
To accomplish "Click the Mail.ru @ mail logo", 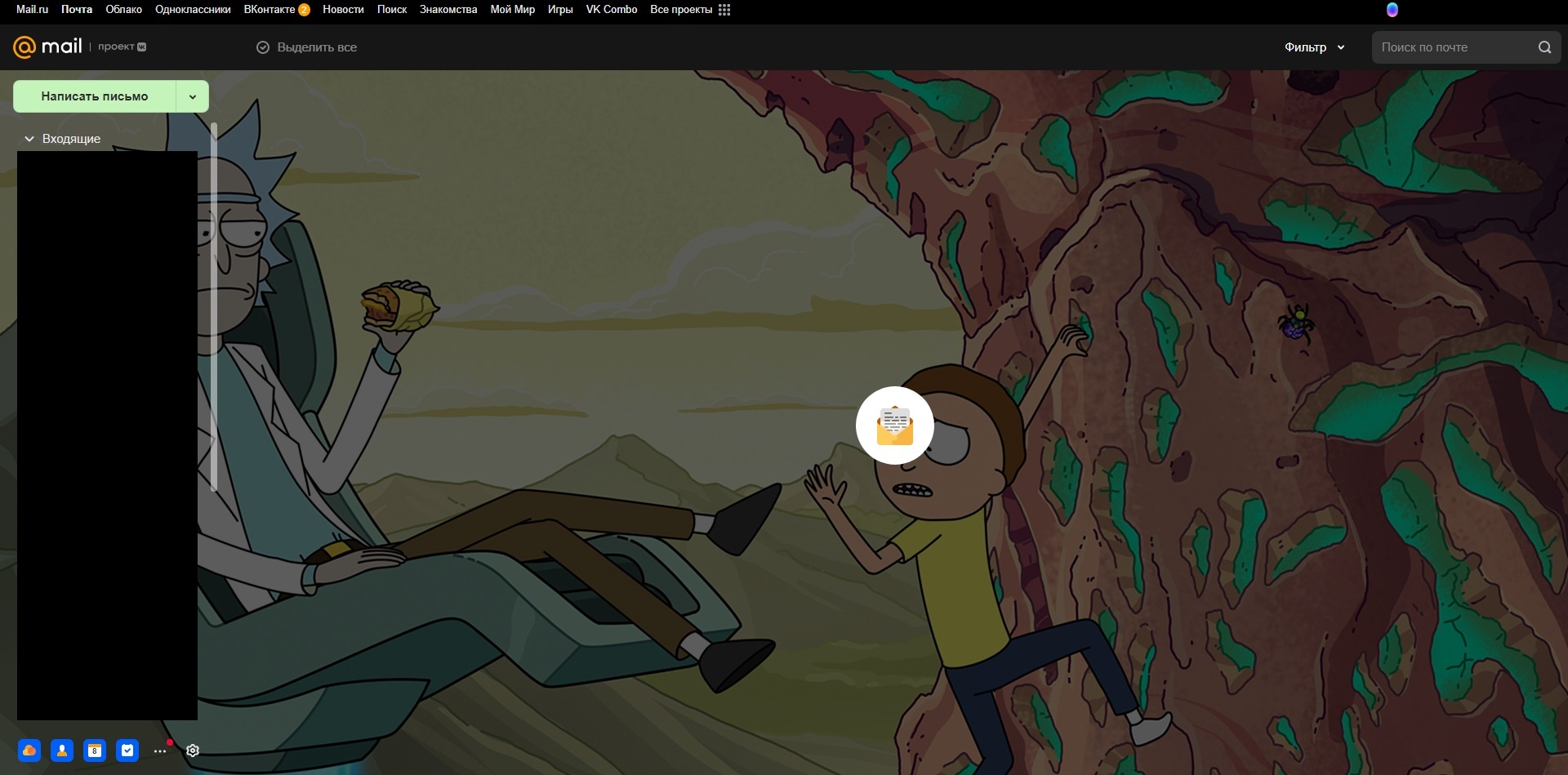I will [x=47, y=47].
